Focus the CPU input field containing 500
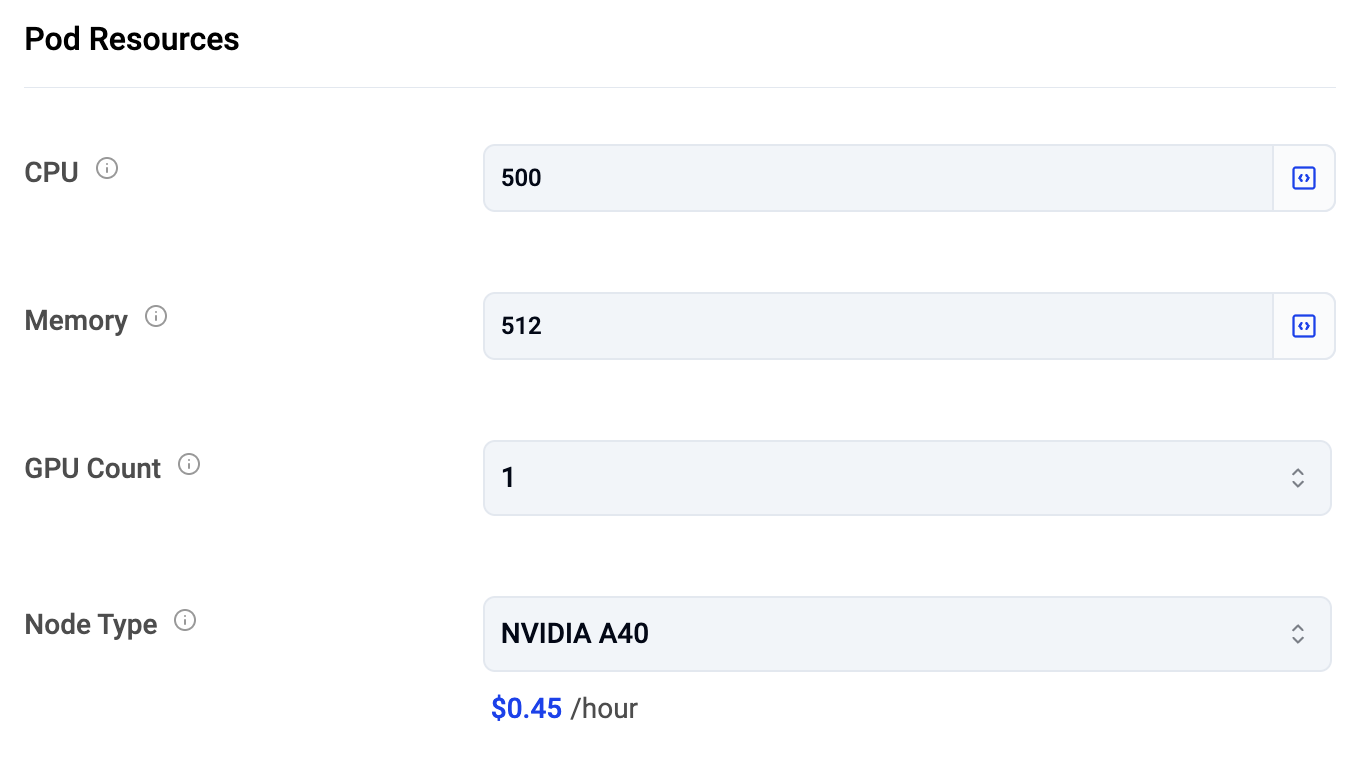 click(x=878, y=178)
